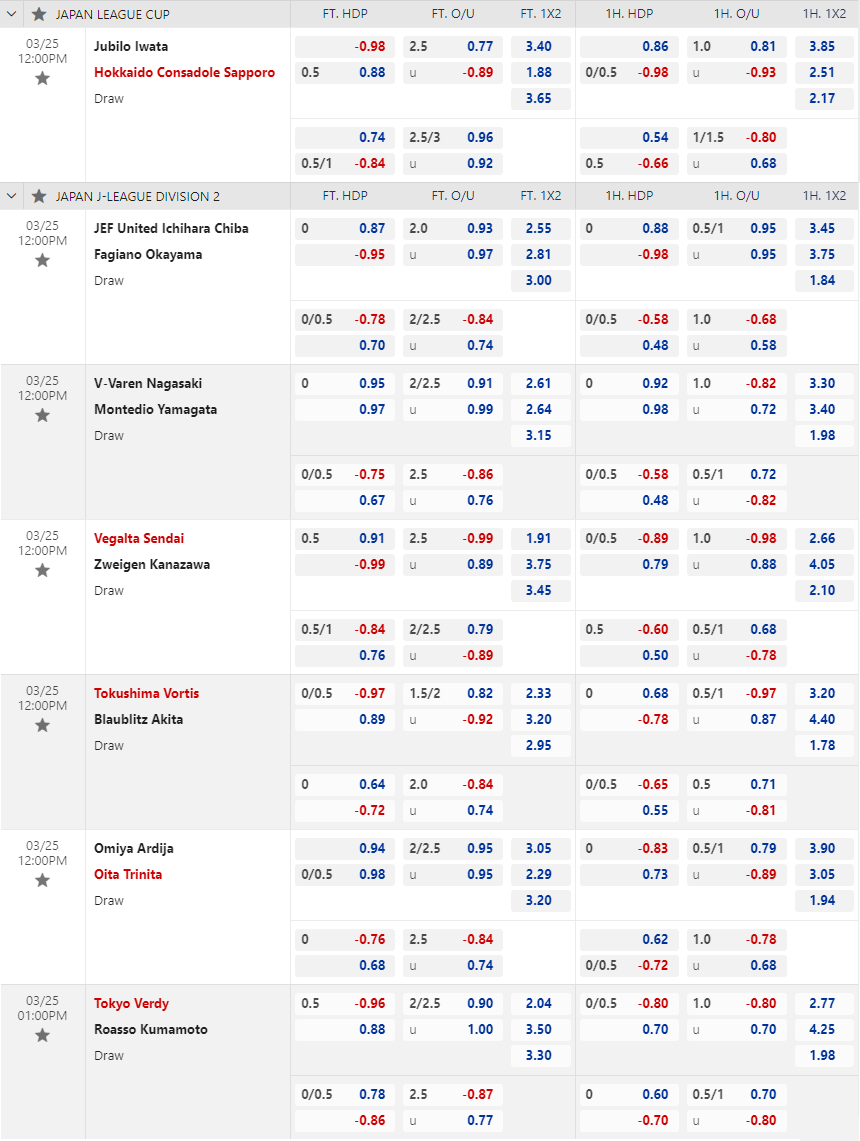Select Omiya Ardija 1H 1X2 odds 3.90
Screen dimensions: 860x1141
(824, 848)
